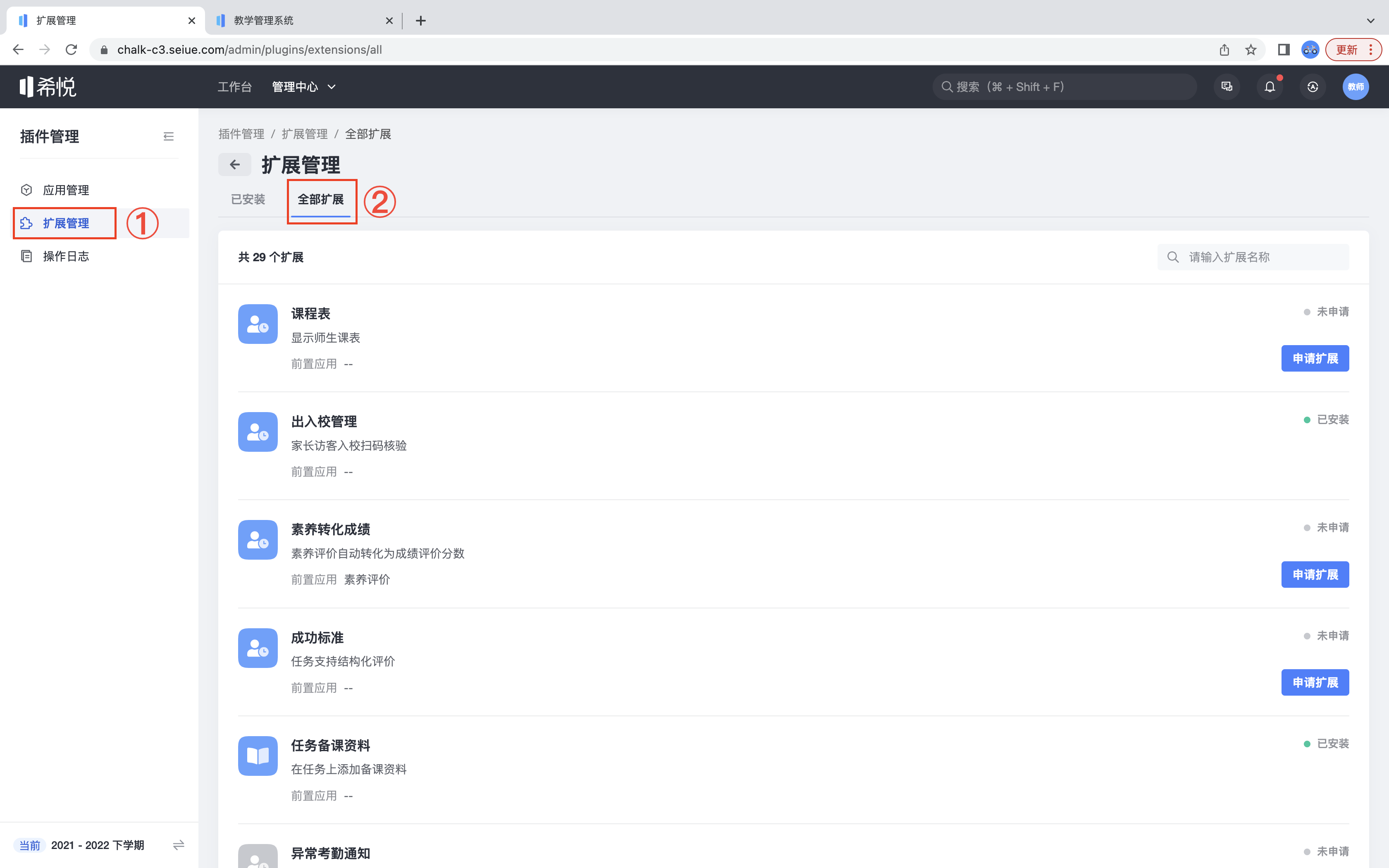Click the 课程表 title text
This screenshot has height=868, width=1389.
pos(310,313)
